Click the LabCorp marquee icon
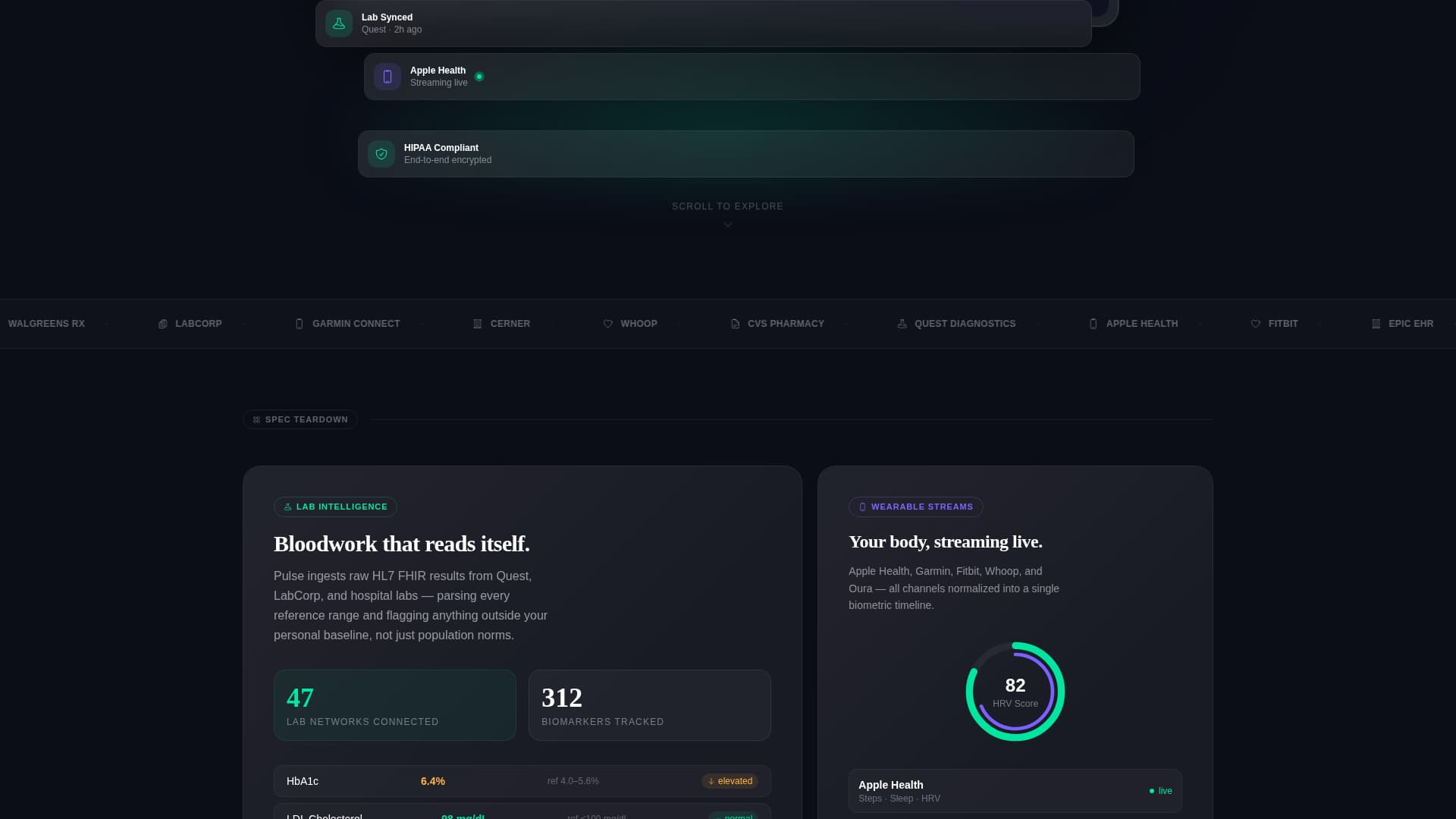1456x819 pixels. coord(162,324)
